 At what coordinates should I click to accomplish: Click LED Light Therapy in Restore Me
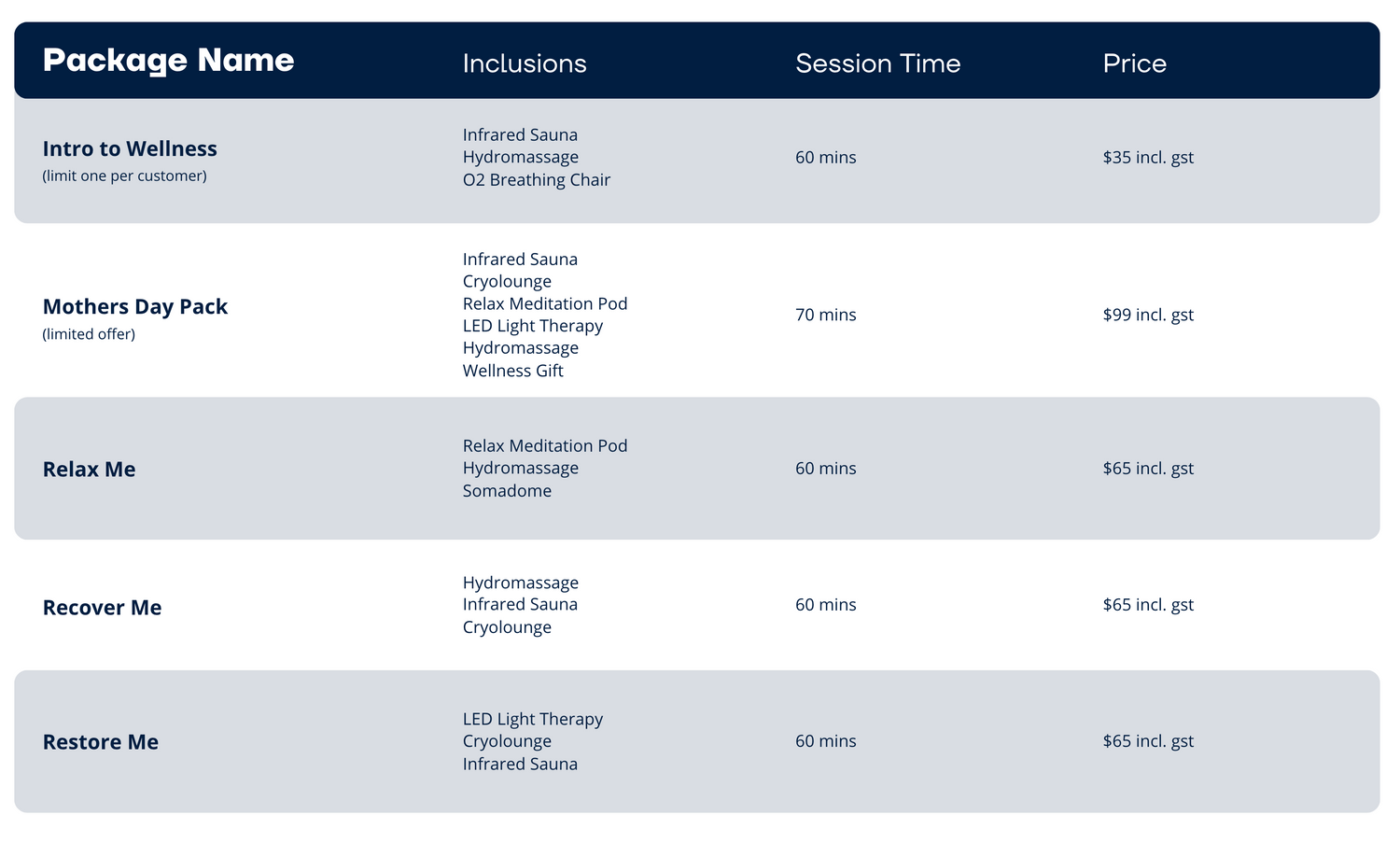533,719
